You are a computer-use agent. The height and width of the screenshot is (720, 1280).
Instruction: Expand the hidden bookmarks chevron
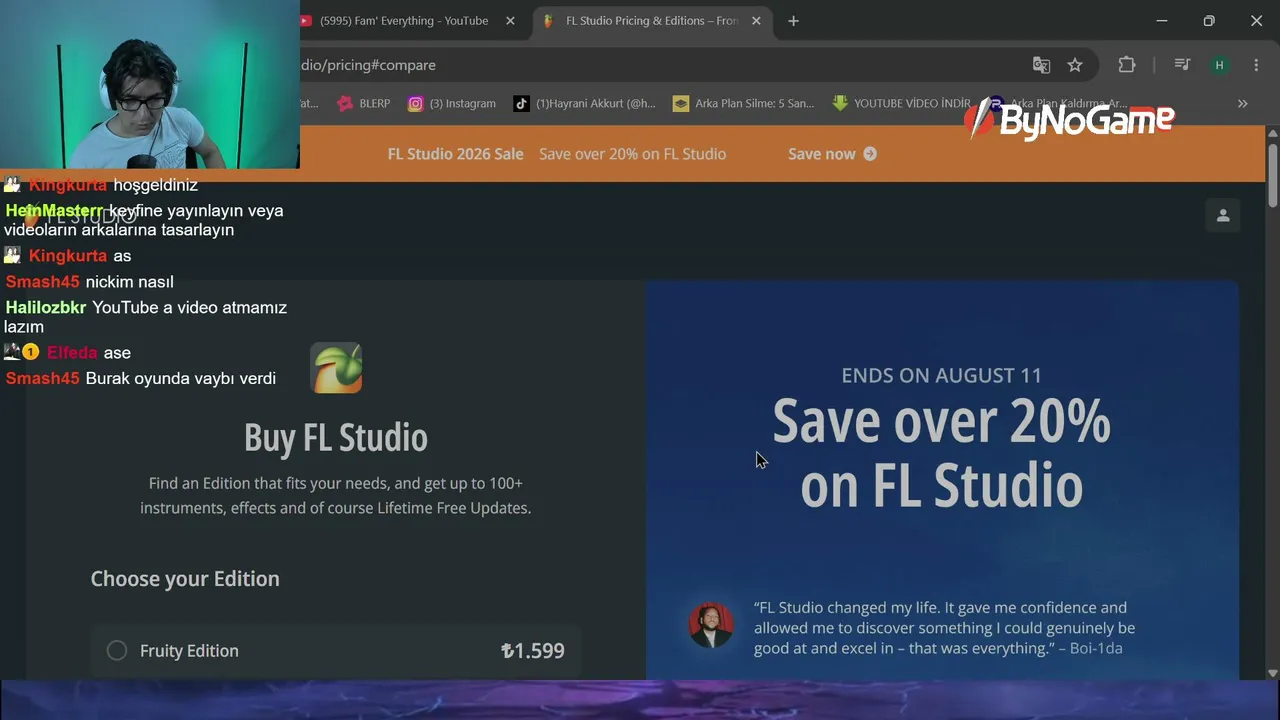(1242, 103)
